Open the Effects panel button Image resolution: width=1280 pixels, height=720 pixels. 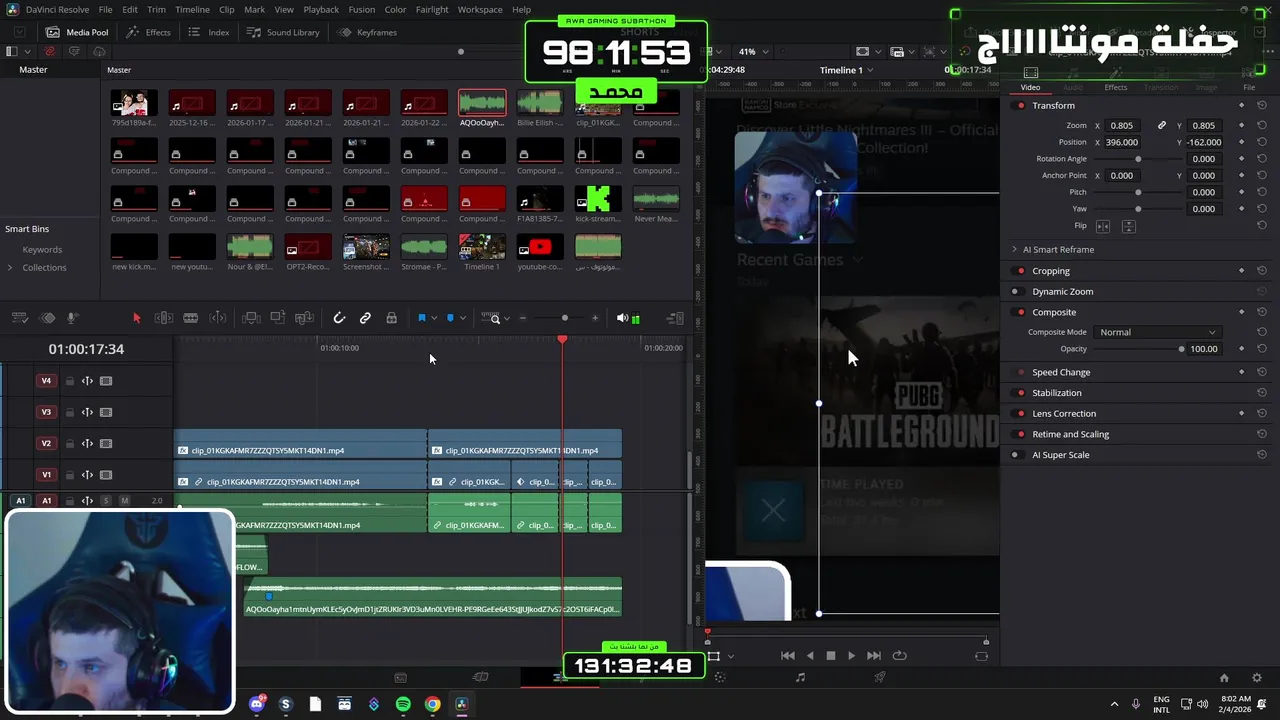pyautogui.click(x=149, y=32)
